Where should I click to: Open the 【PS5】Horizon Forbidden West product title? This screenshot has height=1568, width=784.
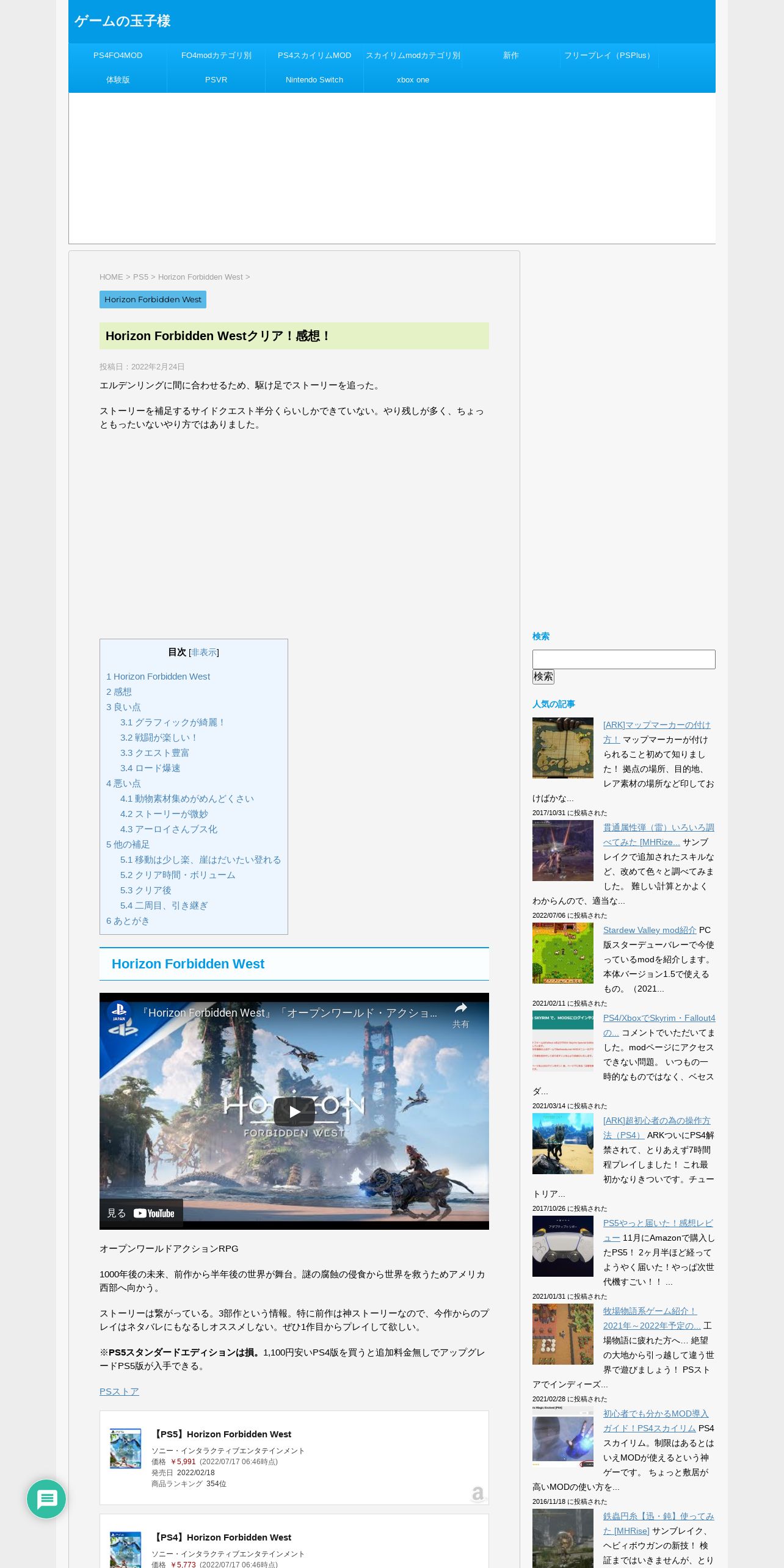coord(221,1434)
